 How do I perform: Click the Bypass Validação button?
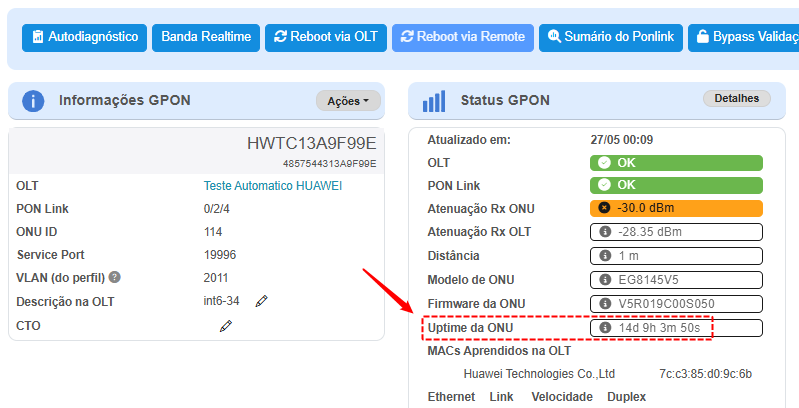click(x=743, y=37)
